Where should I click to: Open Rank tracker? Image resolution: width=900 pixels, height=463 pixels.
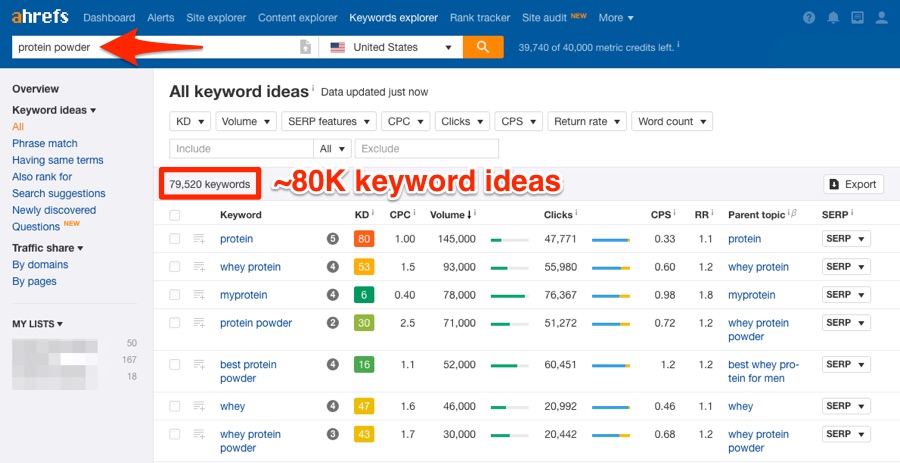pos(480,18)
